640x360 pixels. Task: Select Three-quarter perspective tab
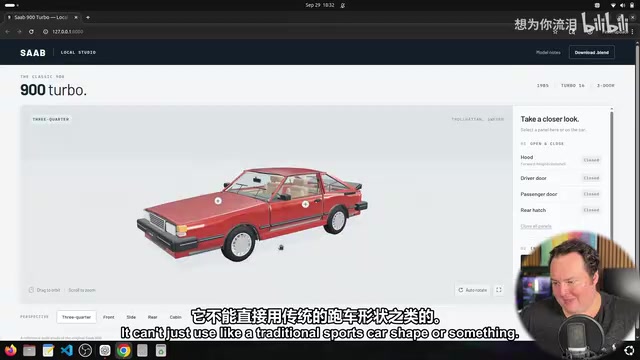[76, 317]
